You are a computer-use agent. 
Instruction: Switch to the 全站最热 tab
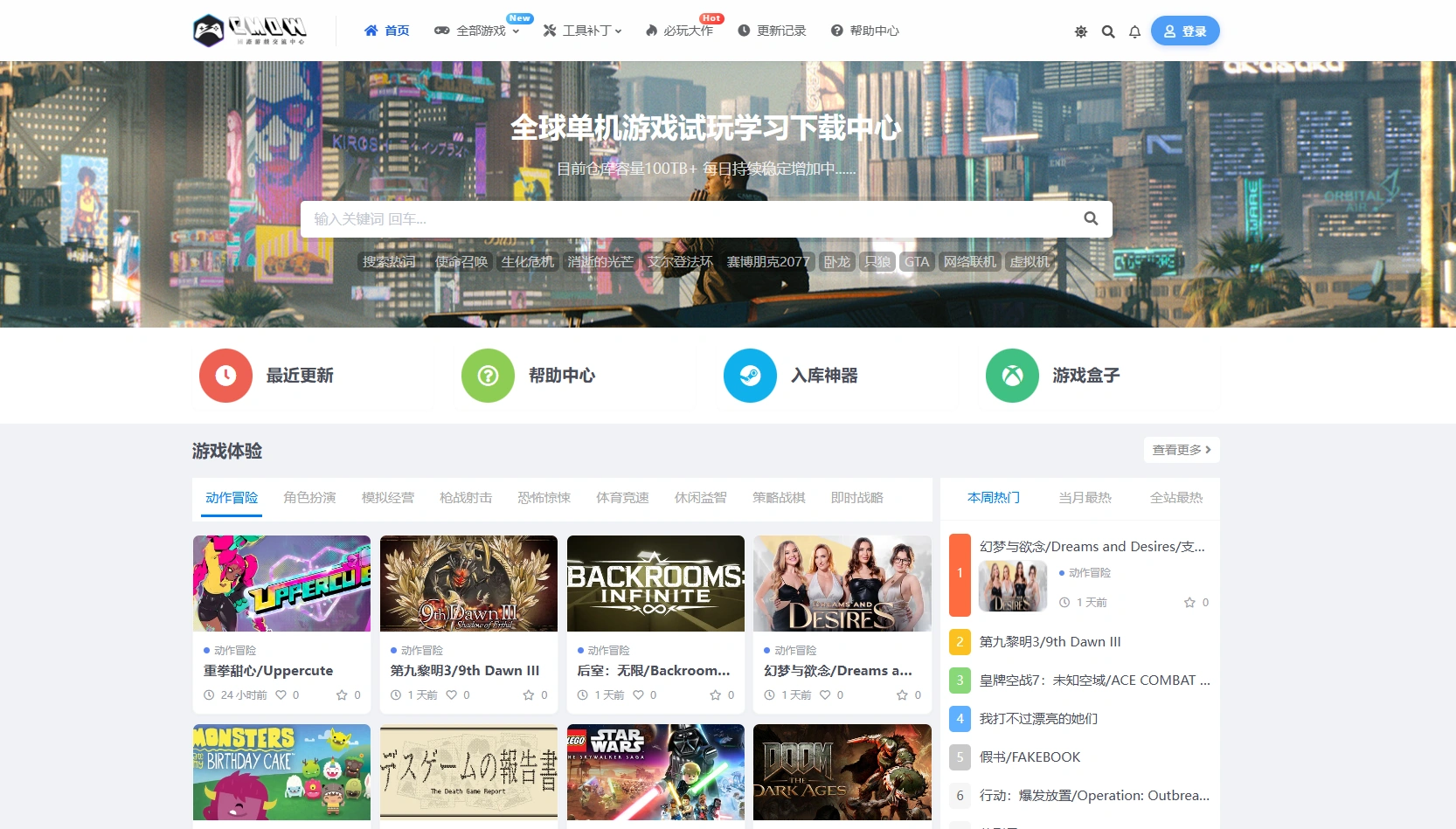pyautogui.click(x=1176, y=497)
